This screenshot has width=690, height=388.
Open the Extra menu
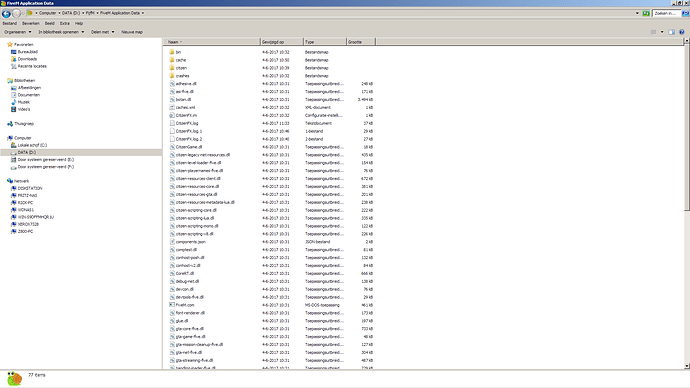(65, 23)
